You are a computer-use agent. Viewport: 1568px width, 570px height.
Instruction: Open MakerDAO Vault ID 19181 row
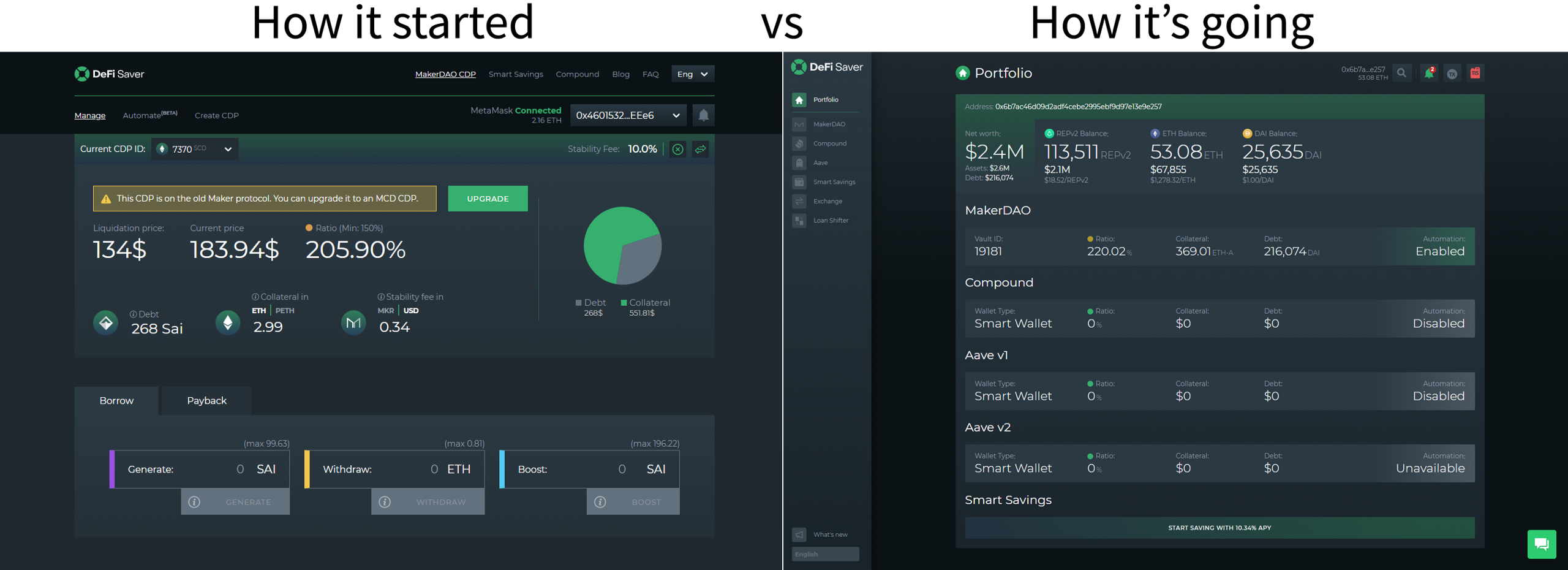1219,246
